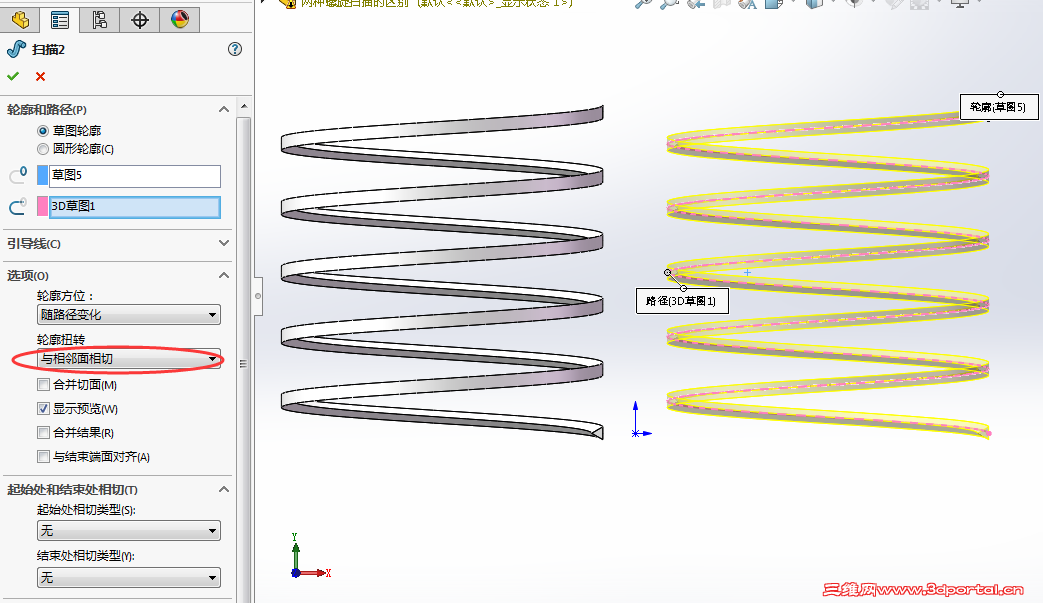Screen dimensions: 1043x603
Task: Expand the 引导线(C) guide curves section
Action: click(224, 243)
